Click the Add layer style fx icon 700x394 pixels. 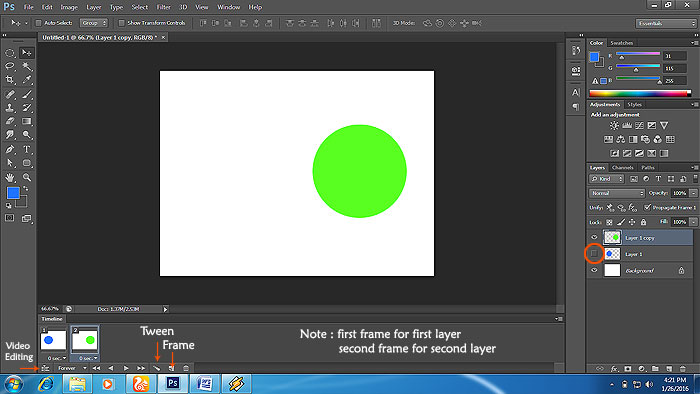point(614,369)
